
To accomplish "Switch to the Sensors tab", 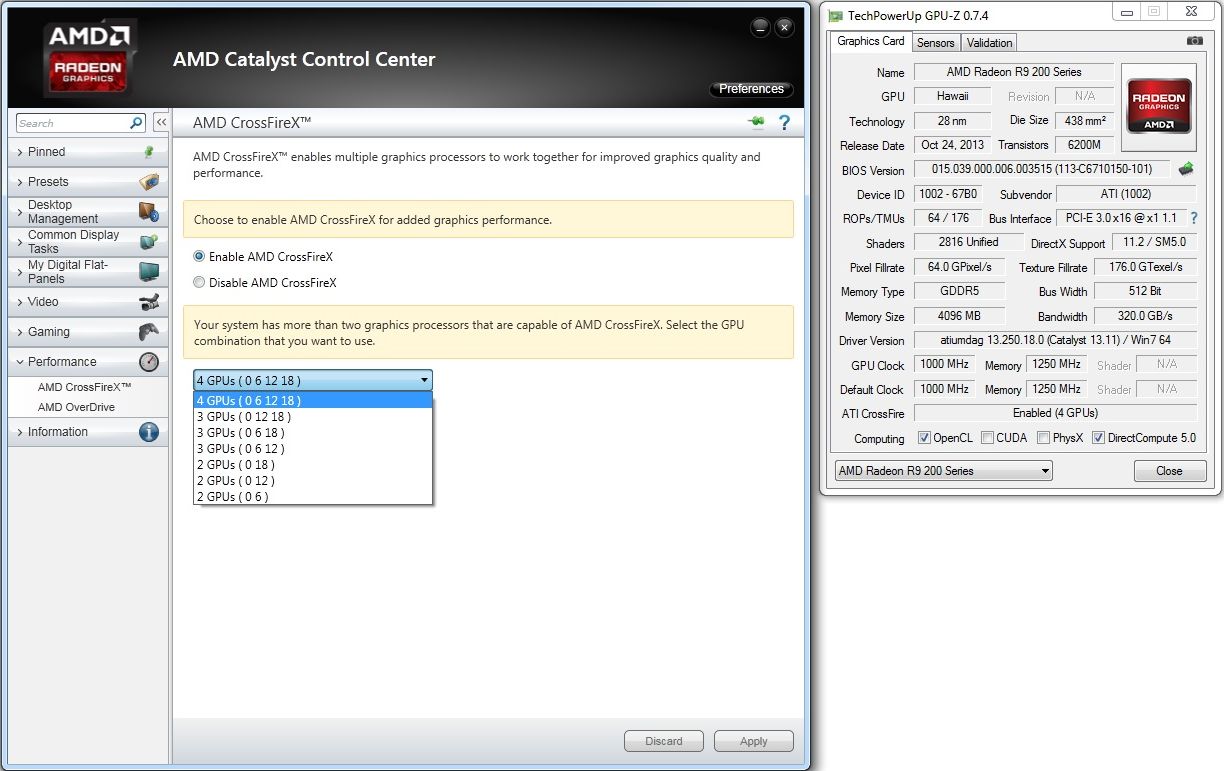I will (x=936, y=43).
